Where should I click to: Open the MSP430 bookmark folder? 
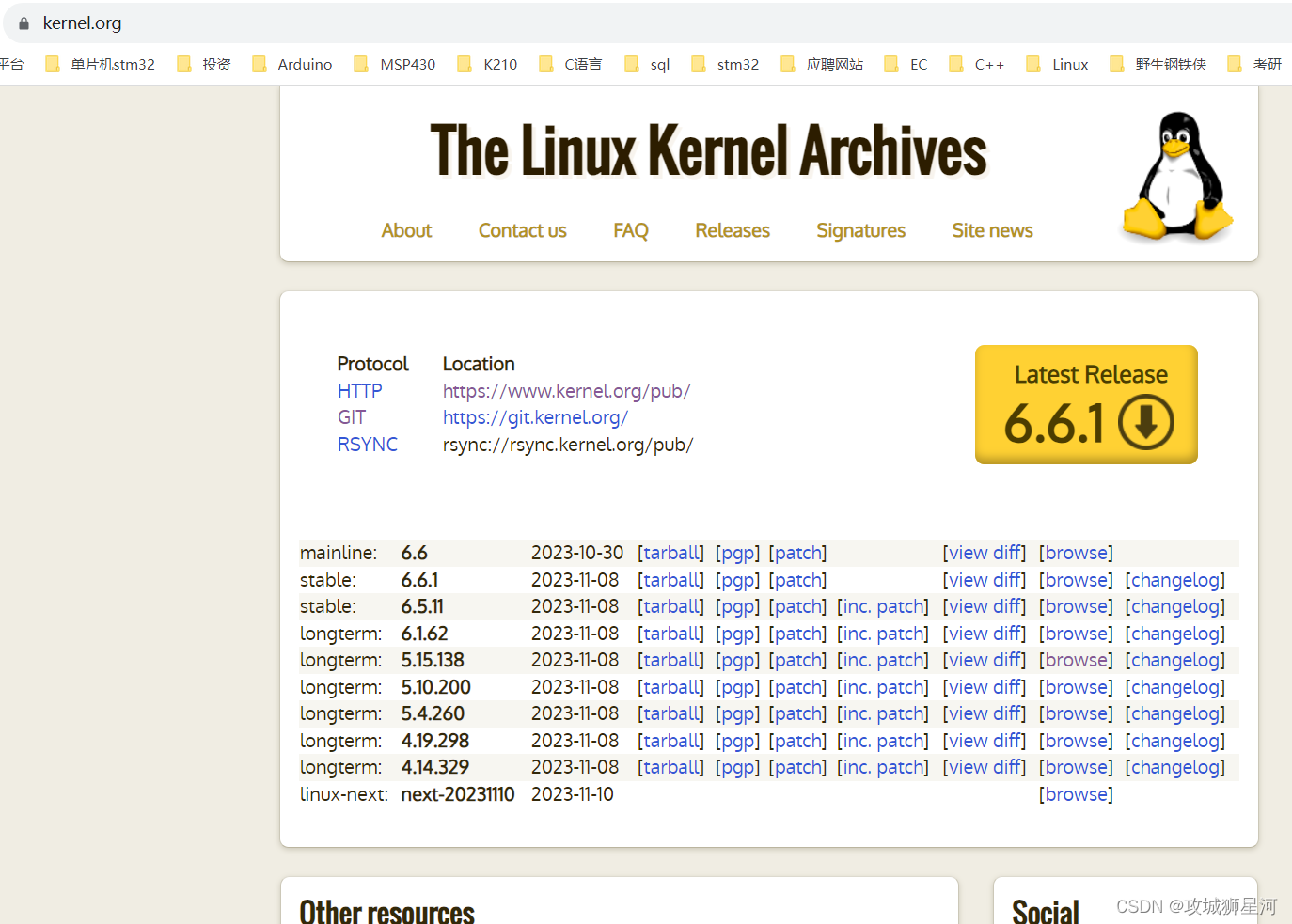click(395, 64)
